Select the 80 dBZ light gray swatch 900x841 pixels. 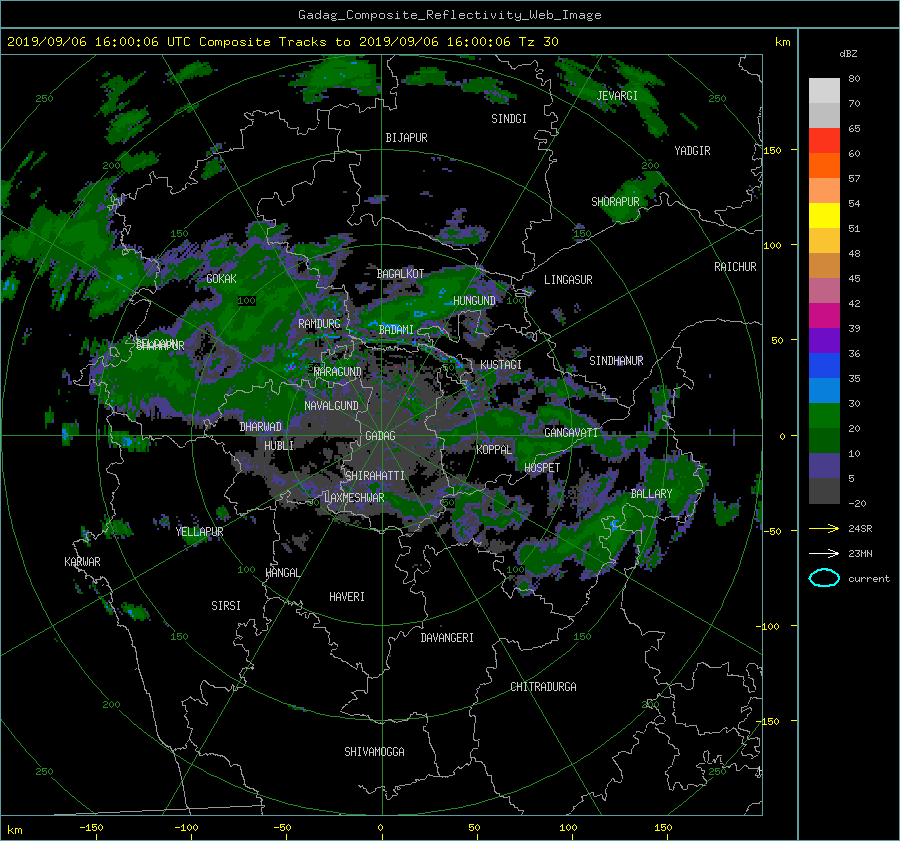pyautogui.click(x=824, y=91)
